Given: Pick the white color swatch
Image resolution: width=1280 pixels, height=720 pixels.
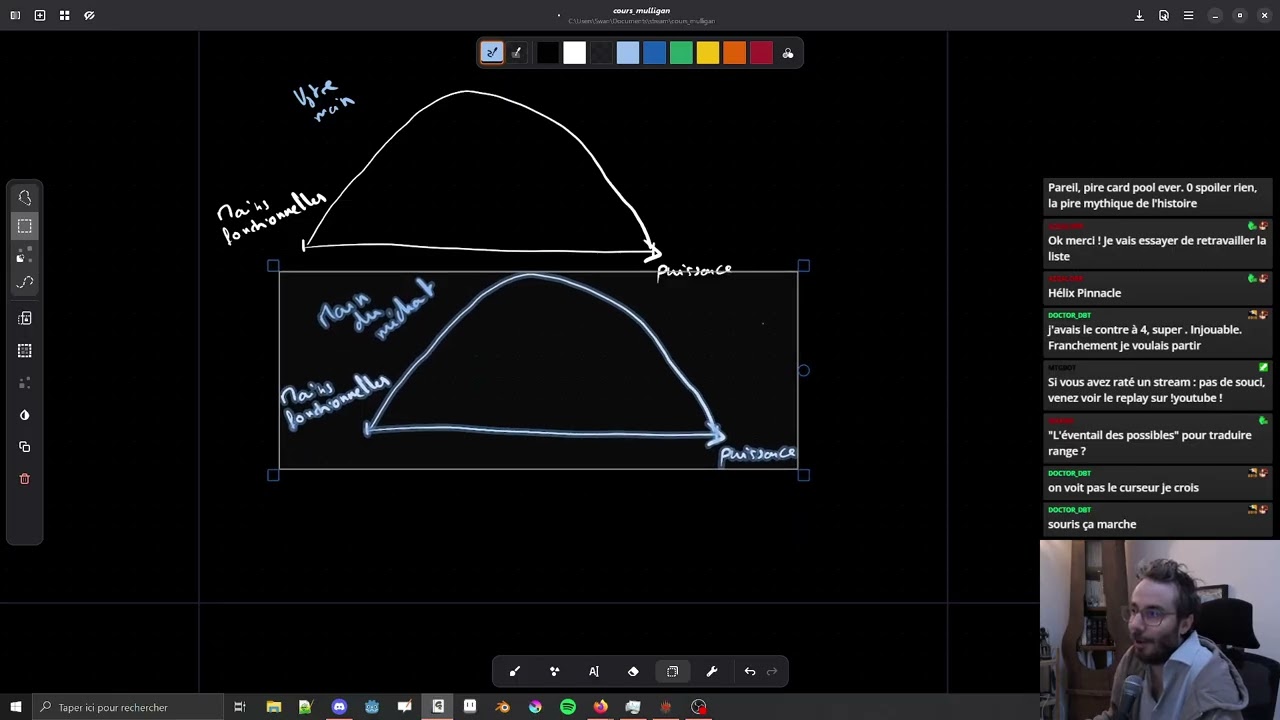Looking at the screenshot, I should (x=574, y=53).
